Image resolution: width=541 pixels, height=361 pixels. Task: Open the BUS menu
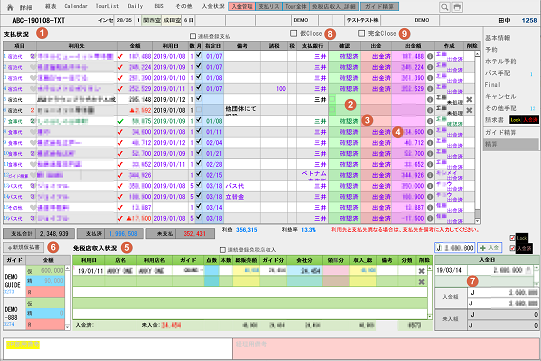(159, 6)
